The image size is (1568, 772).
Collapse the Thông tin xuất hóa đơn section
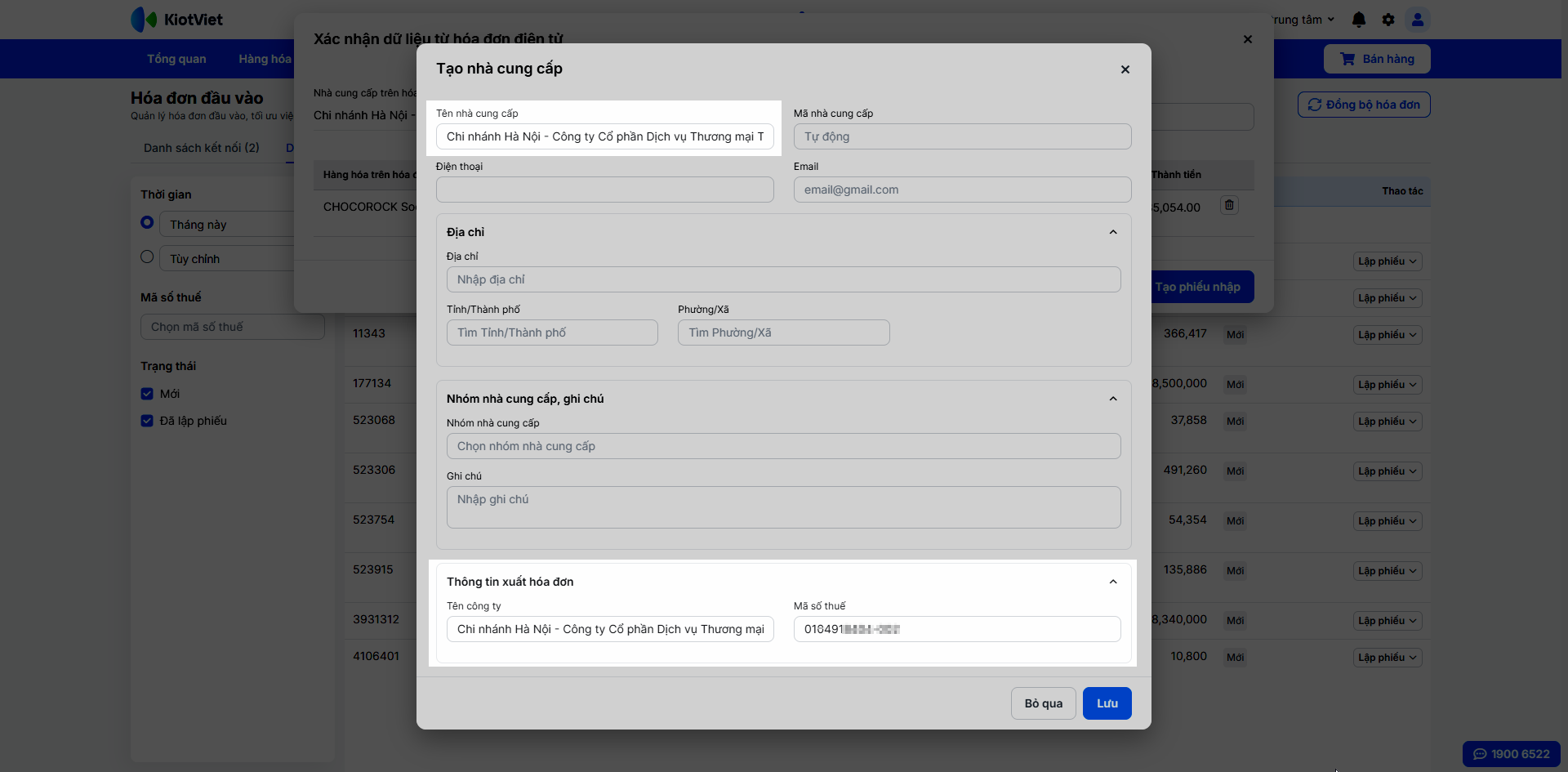click(1113, 582)
